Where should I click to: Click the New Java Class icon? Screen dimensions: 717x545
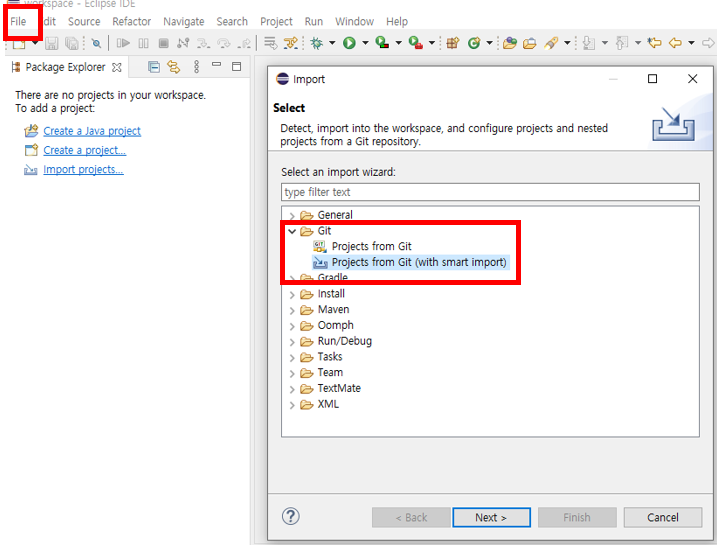pyautogui.click(x=474, y=43)
